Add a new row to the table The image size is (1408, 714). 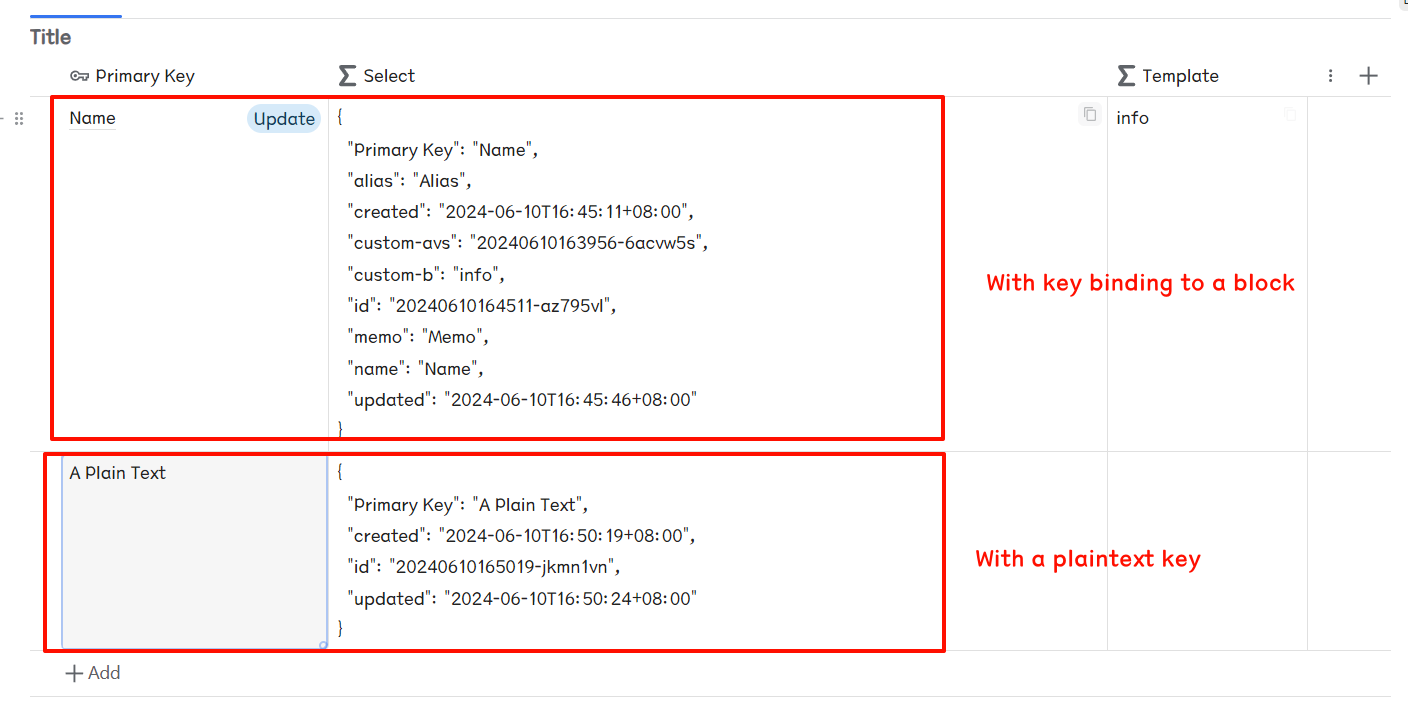[x=93, y=673]
